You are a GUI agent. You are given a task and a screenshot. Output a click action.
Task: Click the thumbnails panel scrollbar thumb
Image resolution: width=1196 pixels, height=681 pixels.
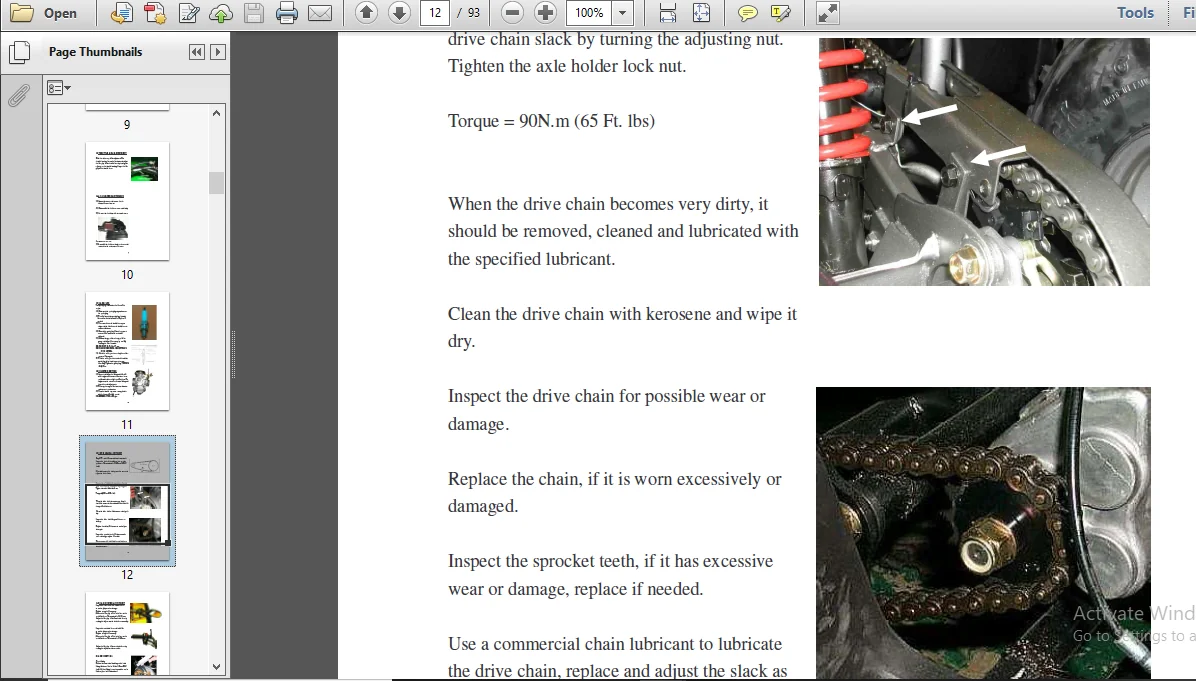[x=217, y=183]
